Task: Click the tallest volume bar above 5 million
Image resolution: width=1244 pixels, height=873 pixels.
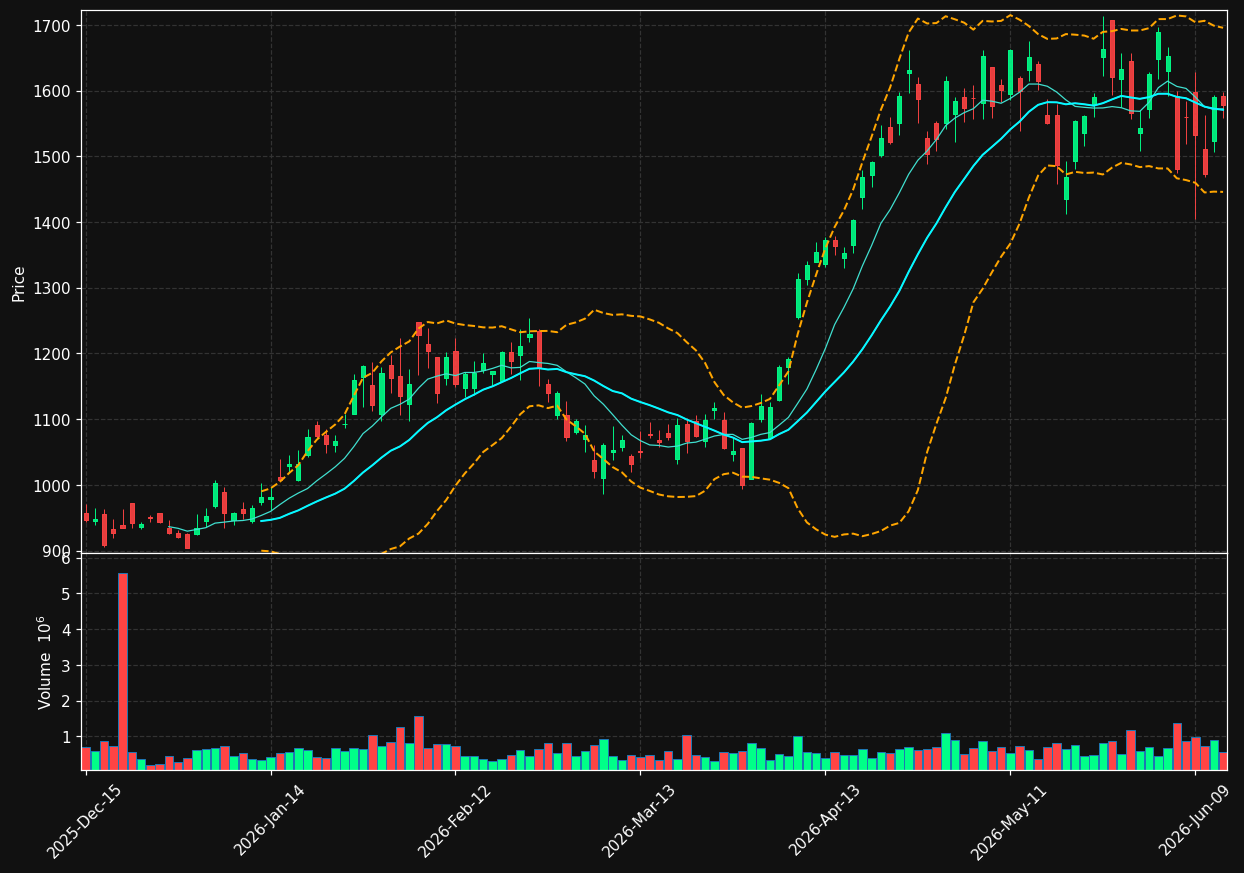Action: coord(123,671)
